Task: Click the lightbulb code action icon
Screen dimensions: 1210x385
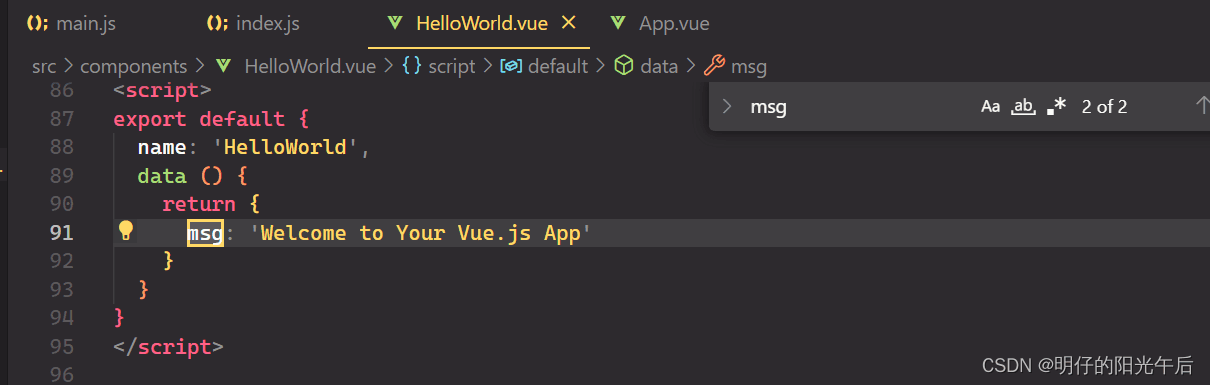Action: tap(126, 231)
